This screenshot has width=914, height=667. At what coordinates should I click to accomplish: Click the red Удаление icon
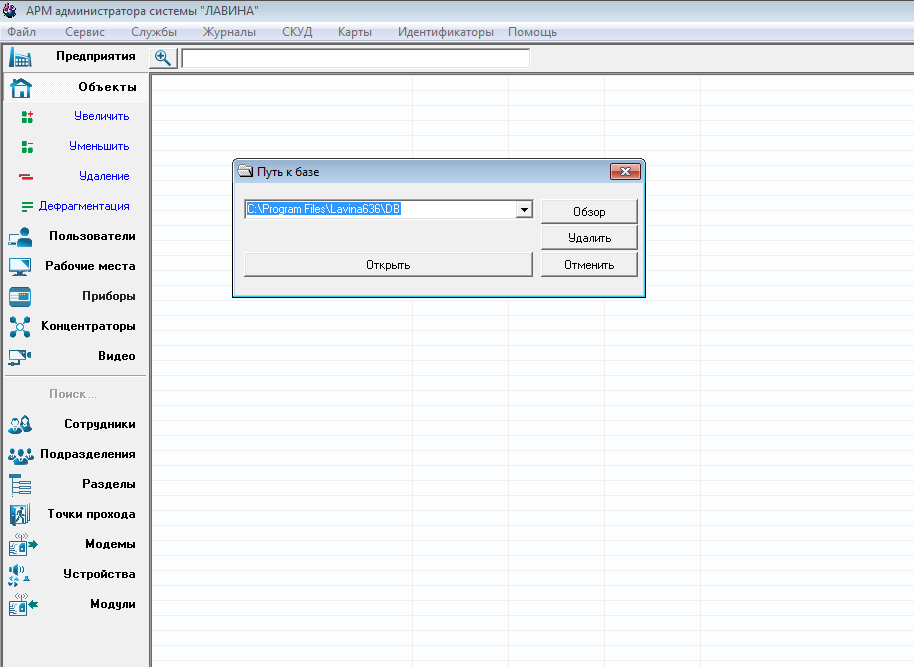pos(26,176)
